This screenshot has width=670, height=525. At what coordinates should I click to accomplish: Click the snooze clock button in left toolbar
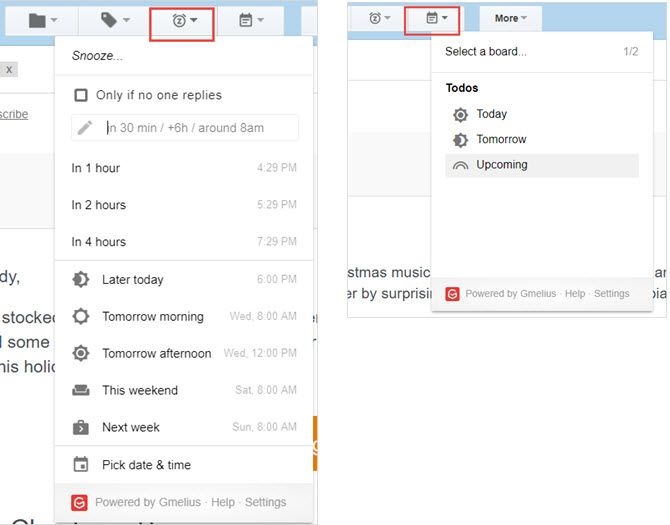tap(184, 20)
